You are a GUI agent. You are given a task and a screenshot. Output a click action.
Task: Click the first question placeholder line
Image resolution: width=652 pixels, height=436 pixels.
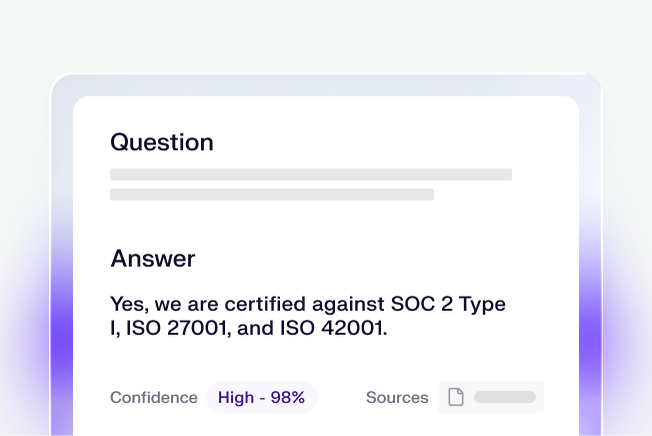310,174
